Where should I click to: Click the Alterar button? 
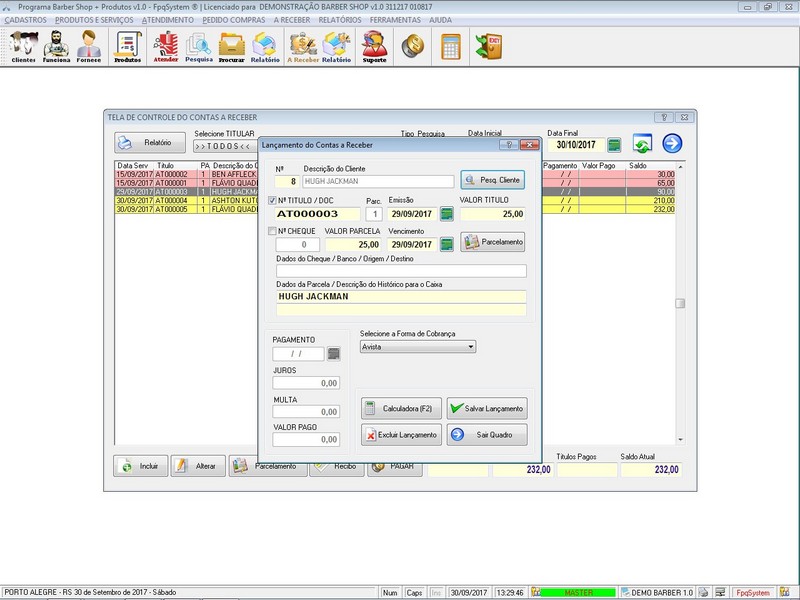pos(198,466)
